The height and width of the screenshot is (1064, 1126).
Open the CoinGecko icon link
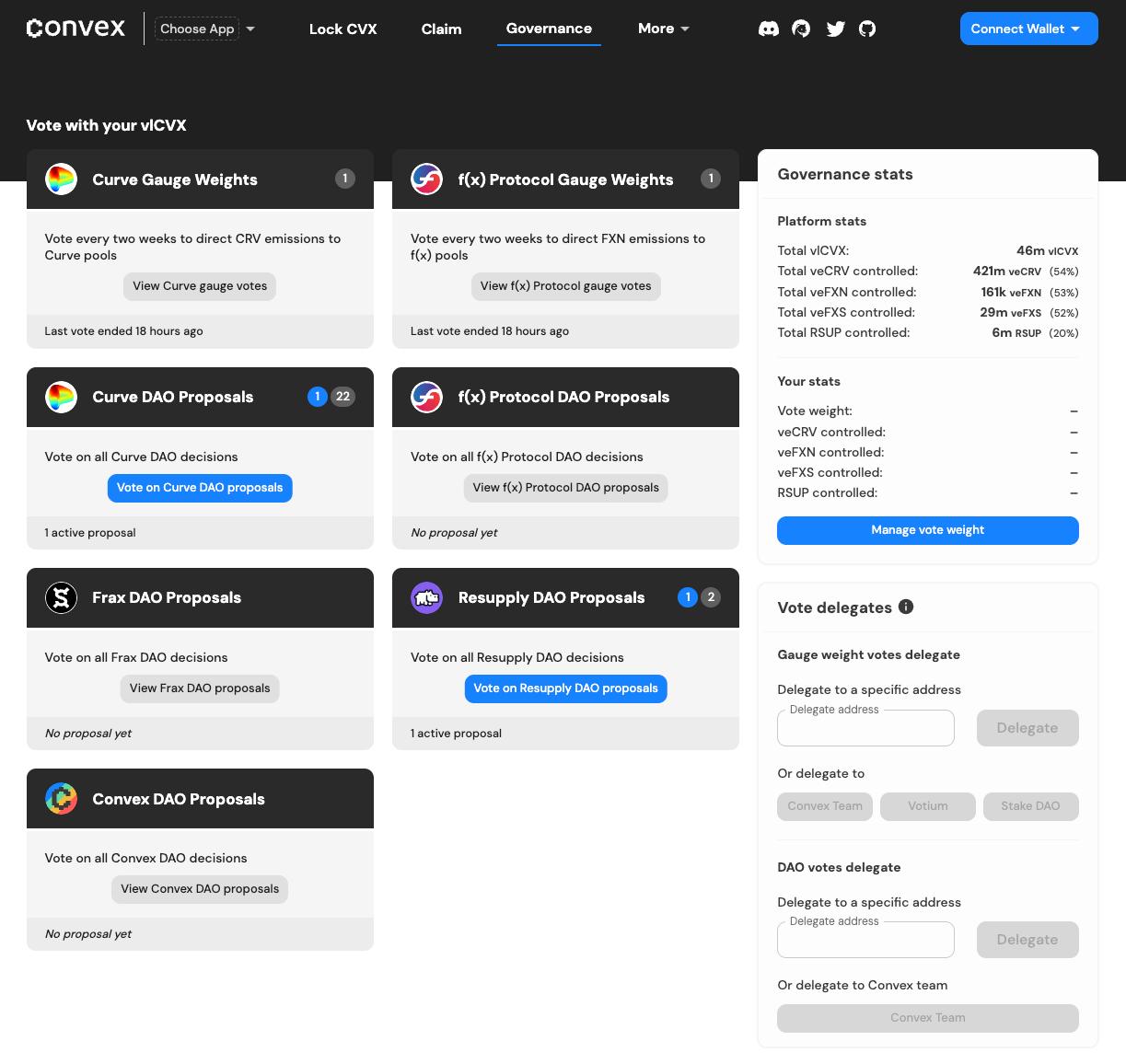(801, 29)
